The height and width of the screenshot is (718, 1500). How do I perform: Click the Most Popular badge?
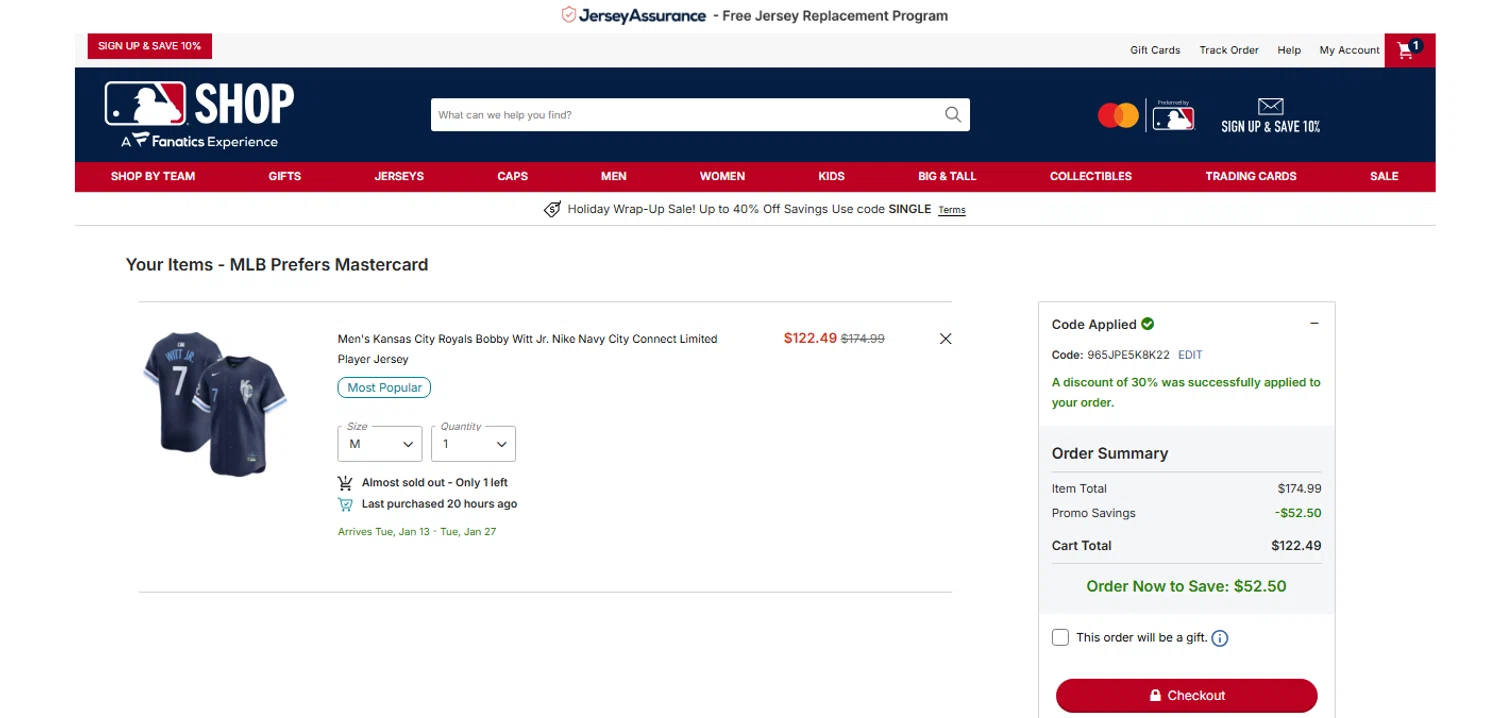pos(384,387)
